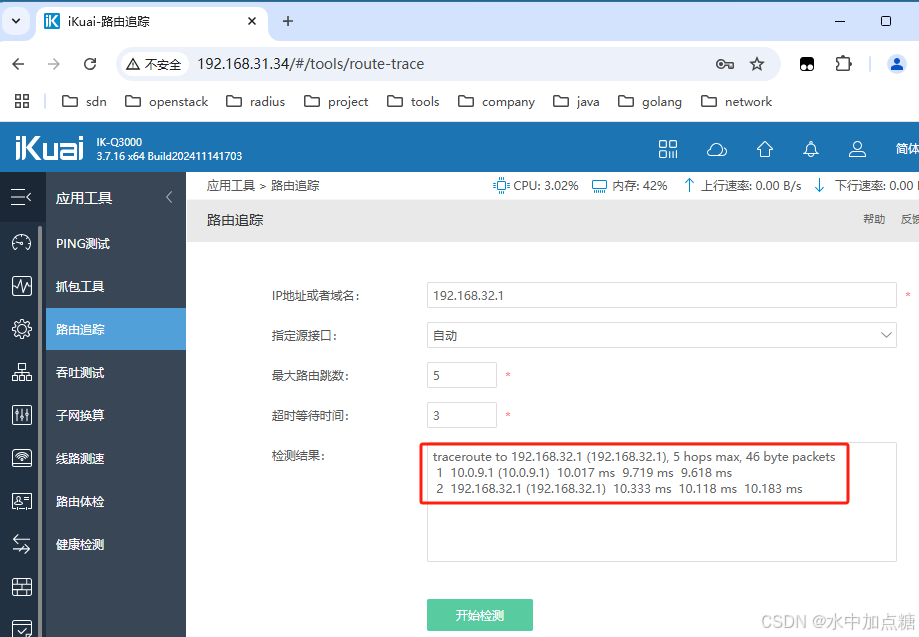Image resolution: width=919 pixels, height=637 pixels.
Task: Select 线路测速 menu item
Action: click(116, 458)
